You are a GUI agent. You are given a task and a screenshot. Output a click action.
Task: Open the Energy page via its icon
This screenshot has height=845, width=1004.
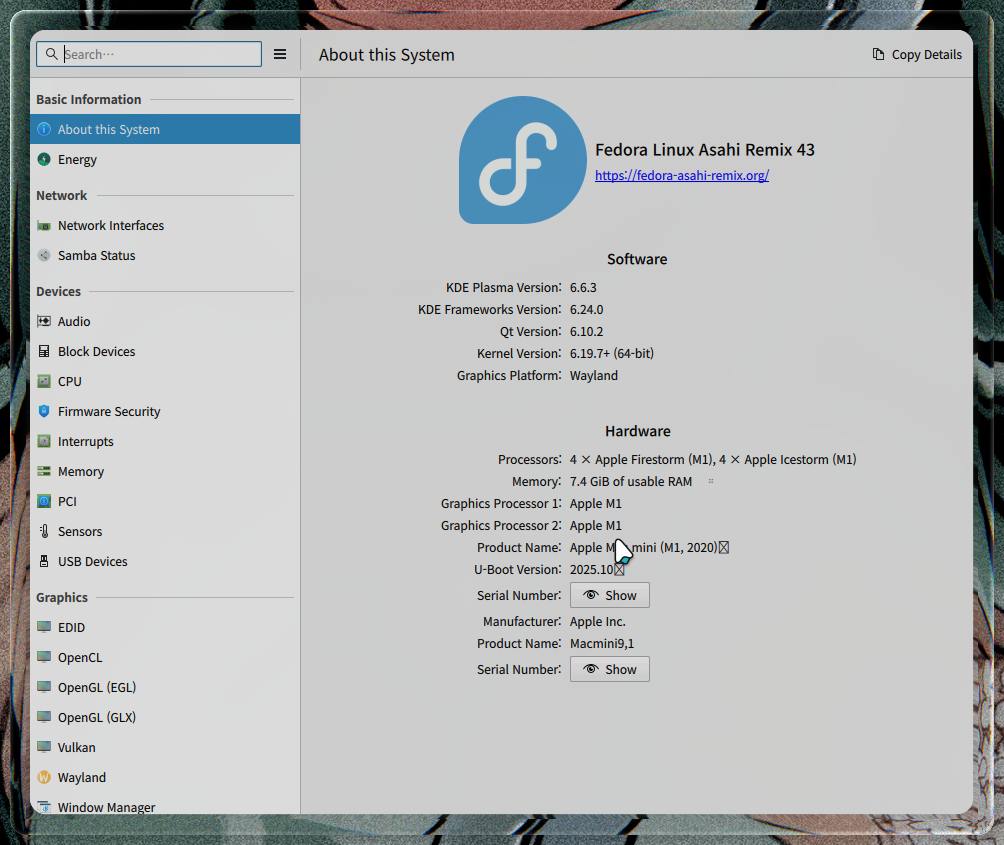point(44,159)
